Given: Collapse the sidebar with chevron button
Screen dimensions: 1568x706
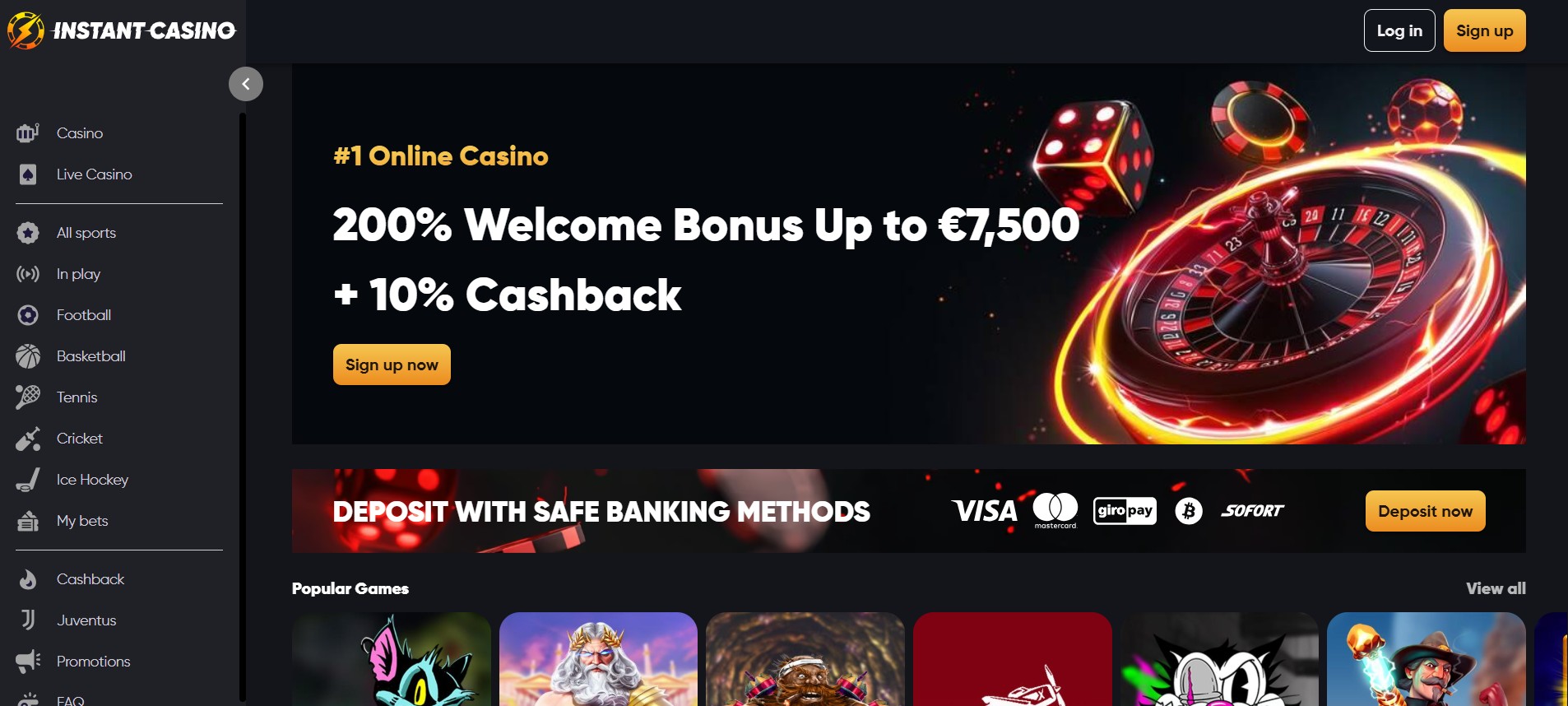Looking at the screenshot, I should tap(246, 84).
